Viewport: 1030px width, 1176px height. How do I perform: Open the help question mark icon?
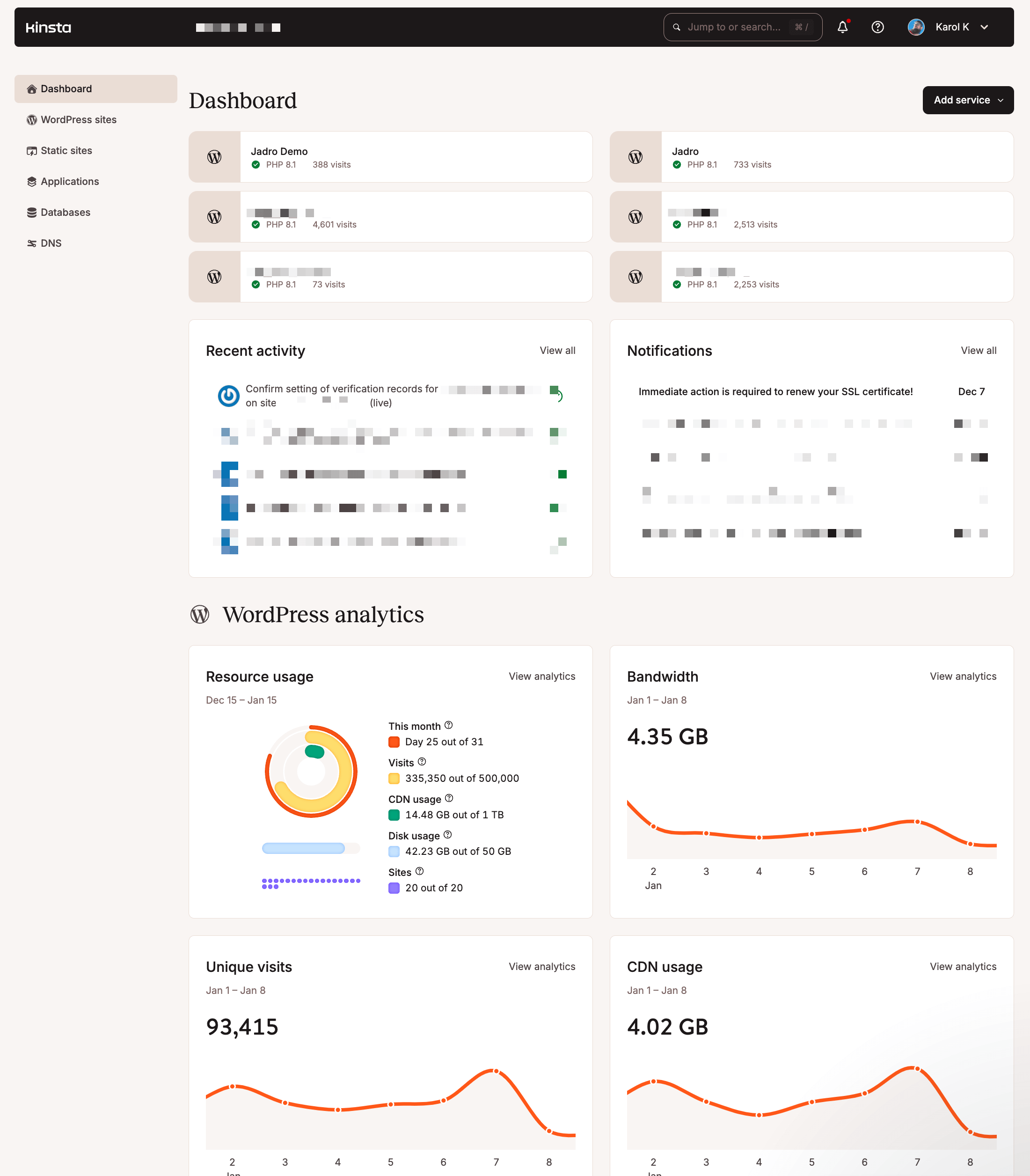click(877, 27)
